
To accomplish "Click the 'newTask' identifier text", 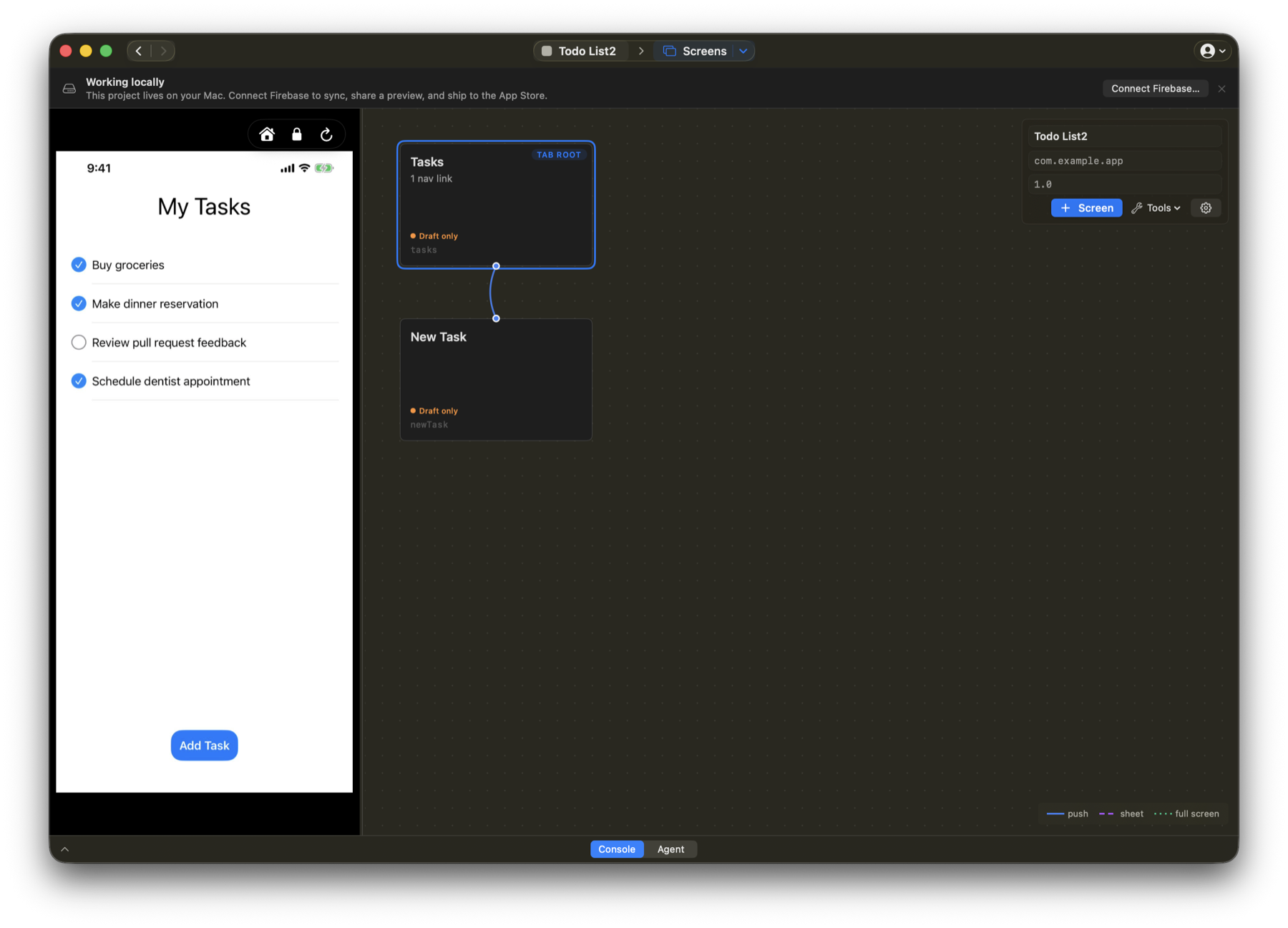I will click(429, 425).
